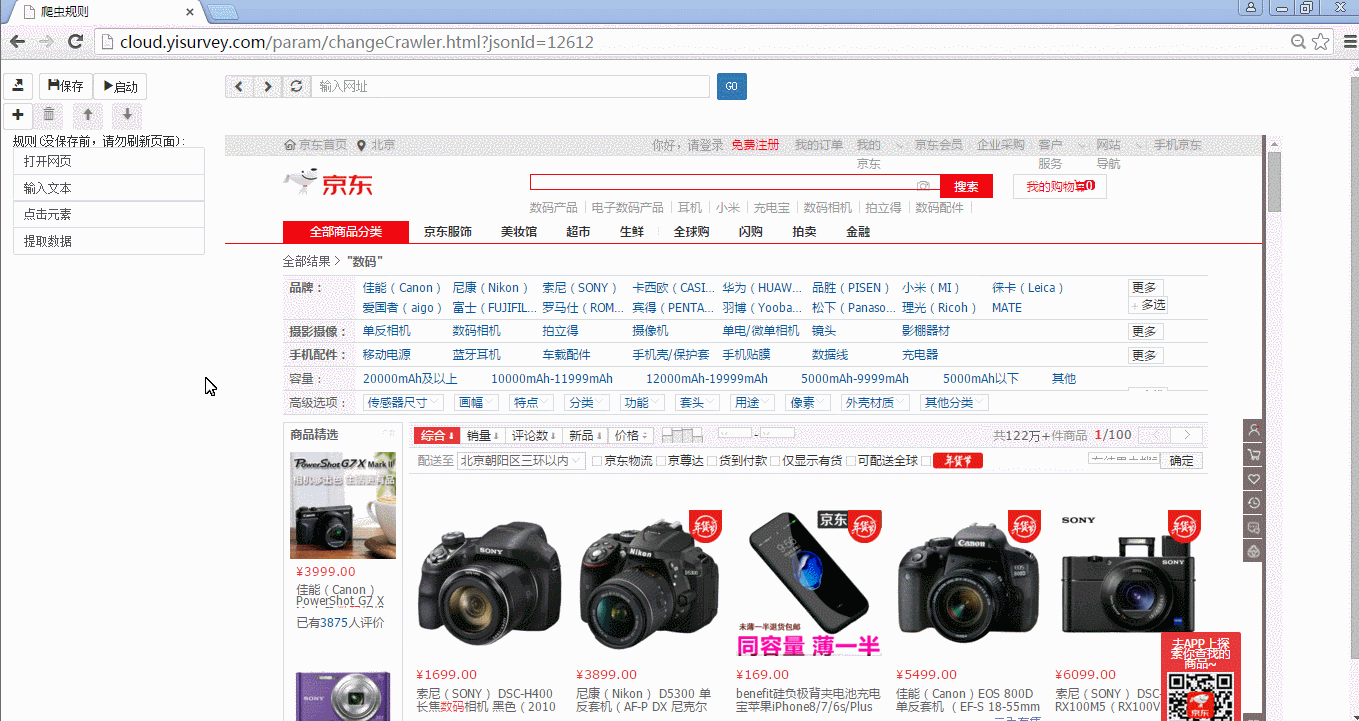Click 免费注册 register link
1359x721 pixels.
[755, 145]
